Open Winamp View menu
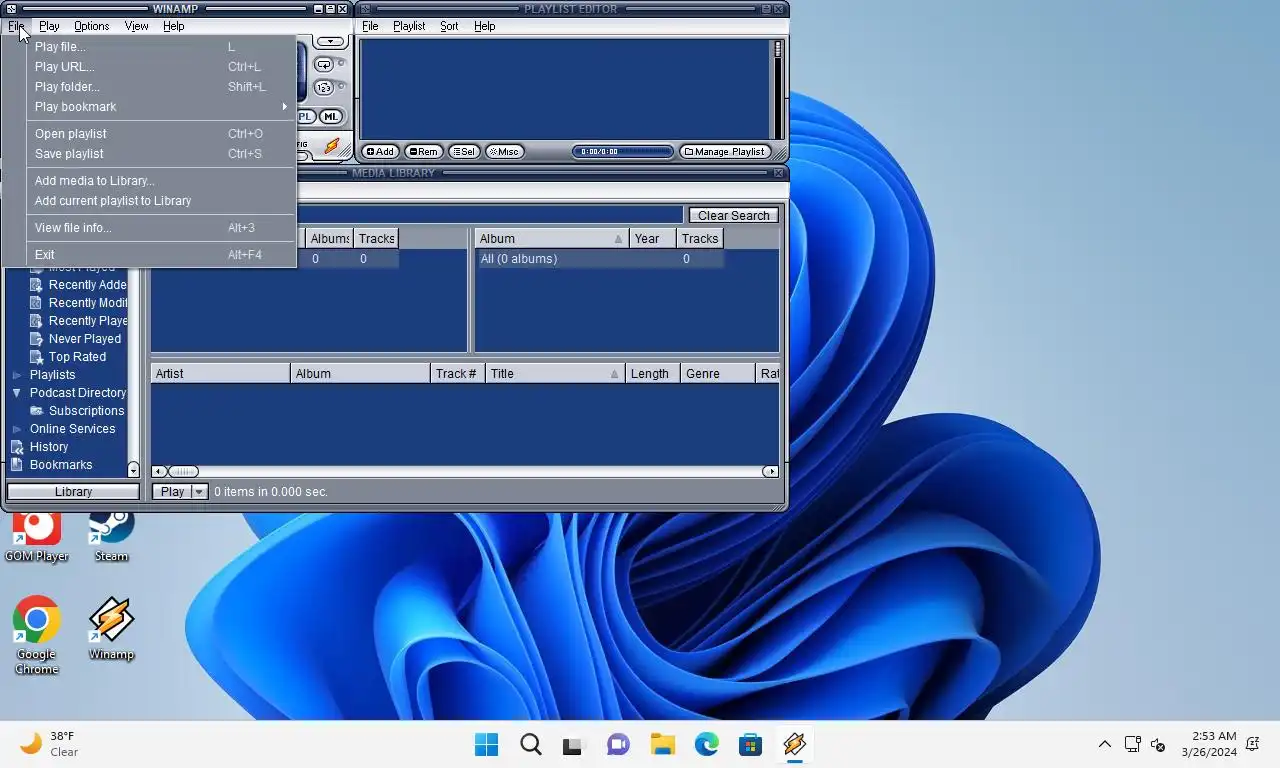Screen dimensions: 1280x768 pyautogui.click(x=136, y=26)
